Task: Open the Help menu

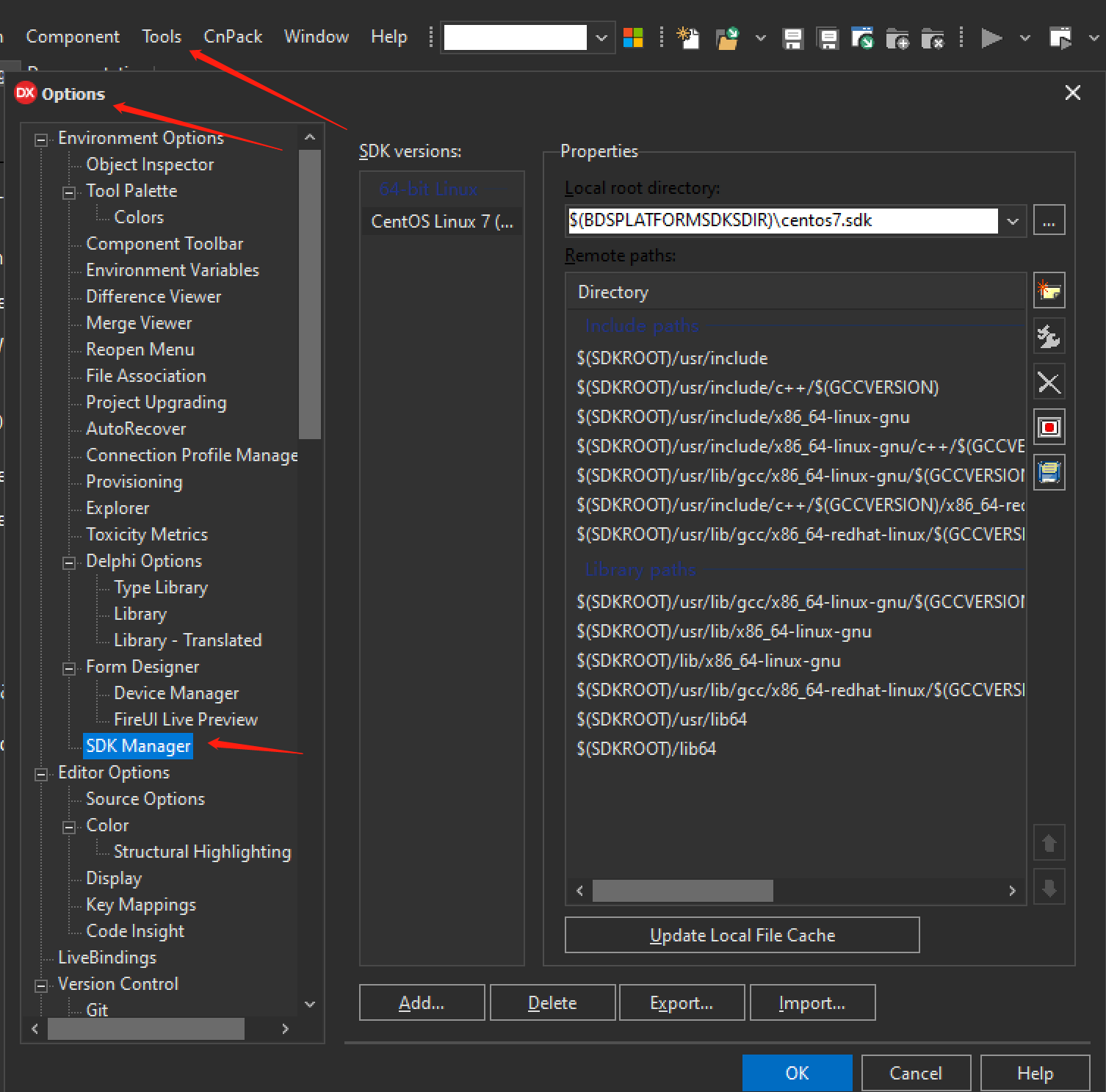Action: [389, 37]
